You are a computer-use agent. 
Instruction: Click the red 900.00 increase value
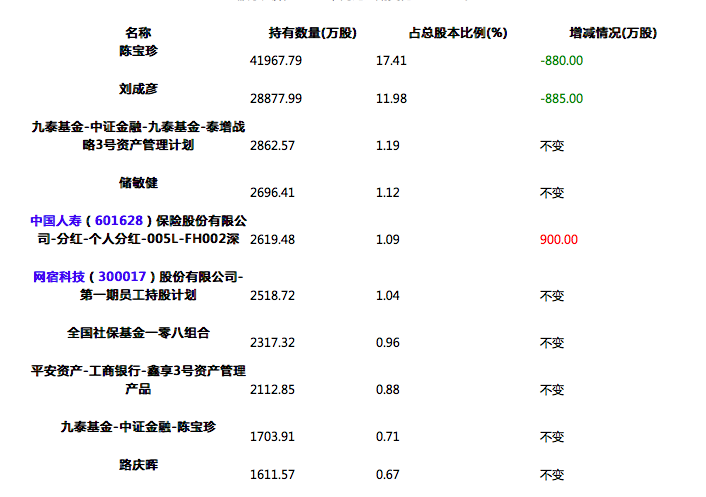[x=559, y=240]
